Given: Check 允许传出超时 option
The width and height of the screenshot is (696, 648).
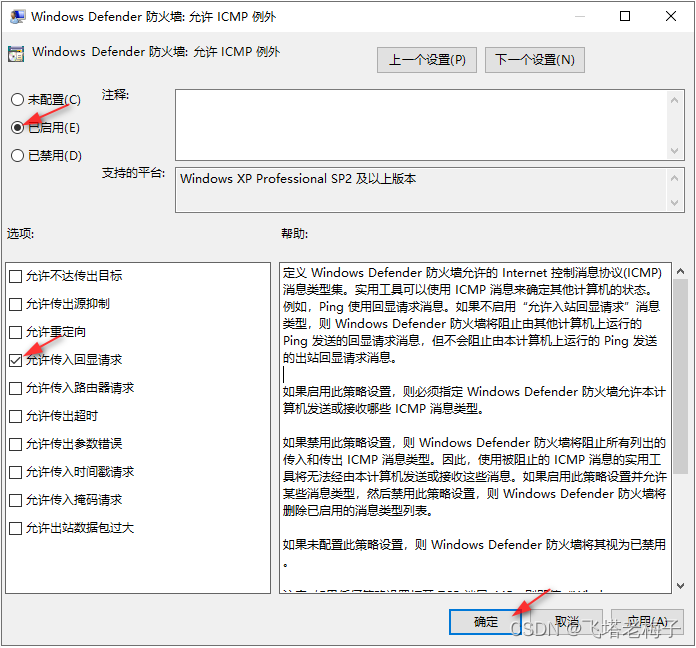Looking at the screenshot, I should pyautogui.click(x=16, y=416).
